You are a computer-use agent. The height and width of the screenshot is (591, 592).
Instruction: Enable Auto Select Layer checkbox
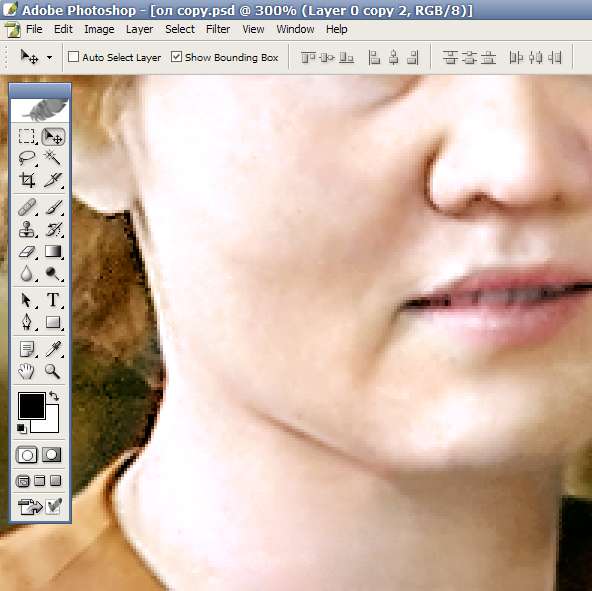73,57
